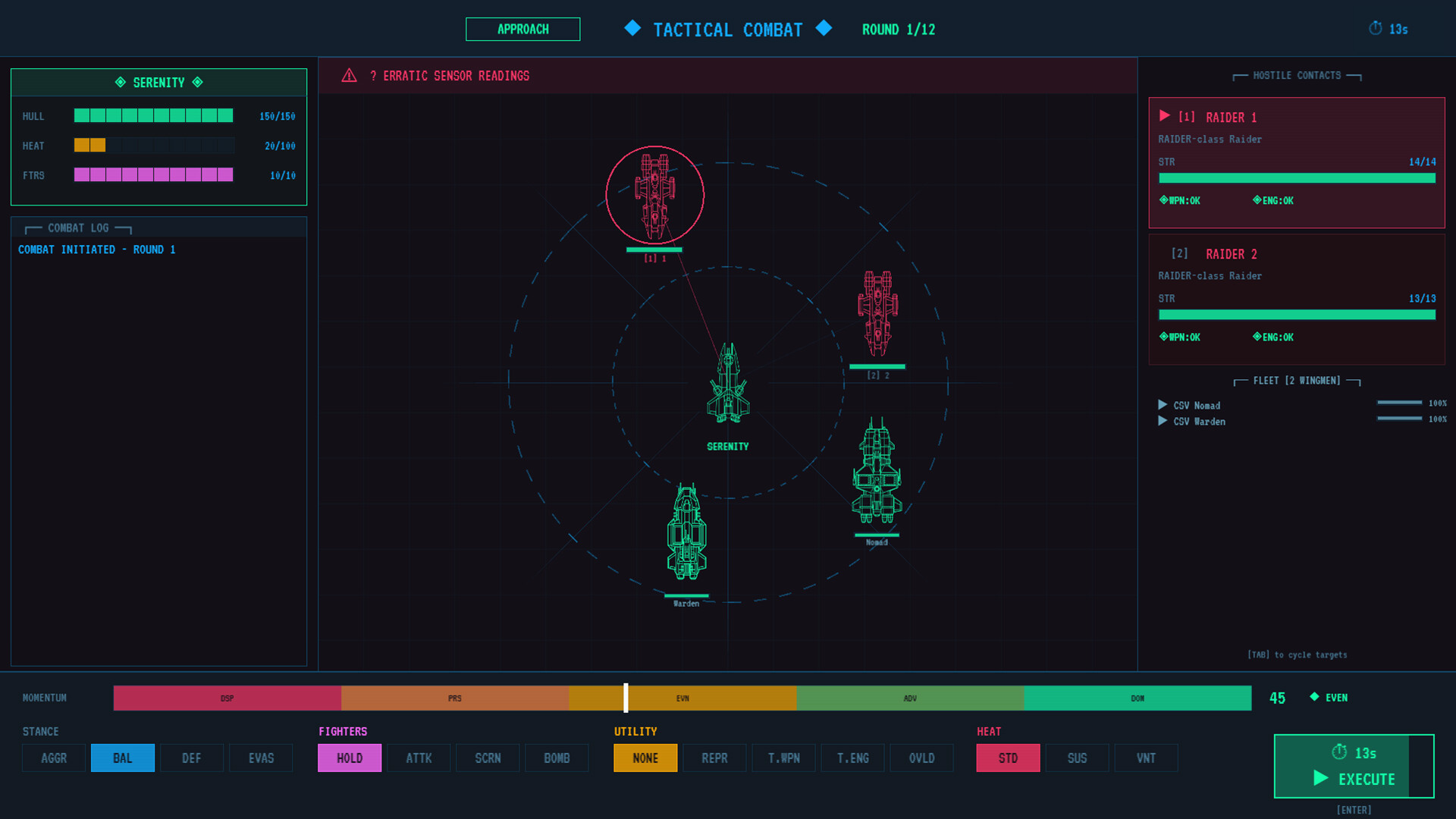
Task: Set fighters to ATTK mode
Action: (x=419, y=758)
